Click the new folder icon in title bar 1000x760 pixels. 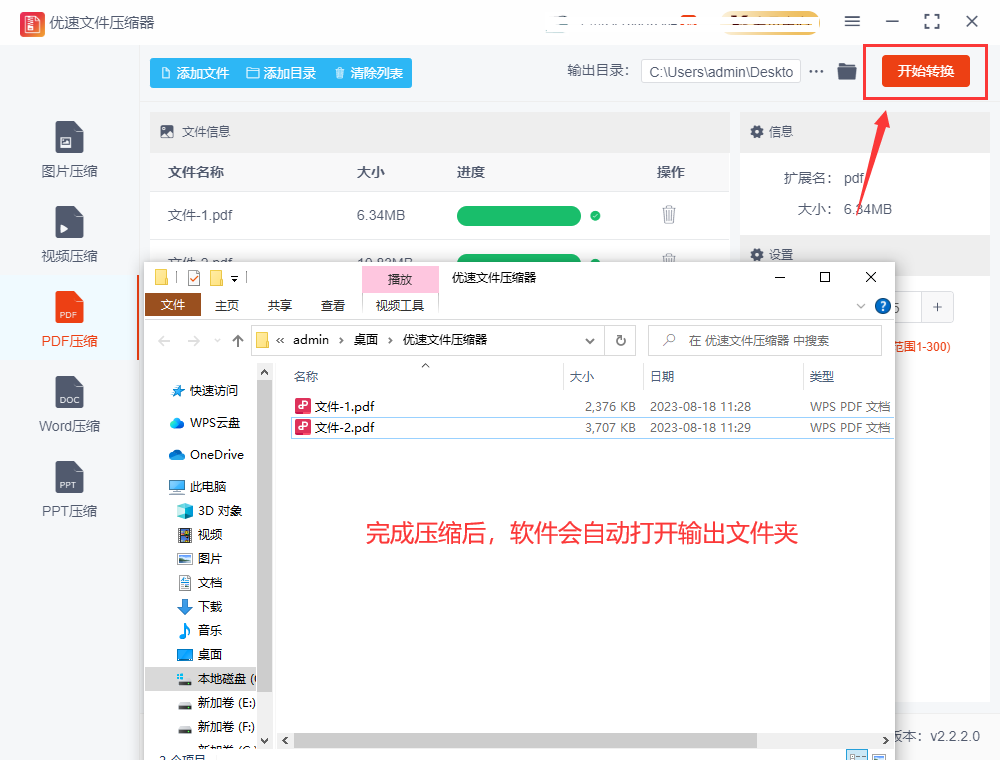(216, 278)
